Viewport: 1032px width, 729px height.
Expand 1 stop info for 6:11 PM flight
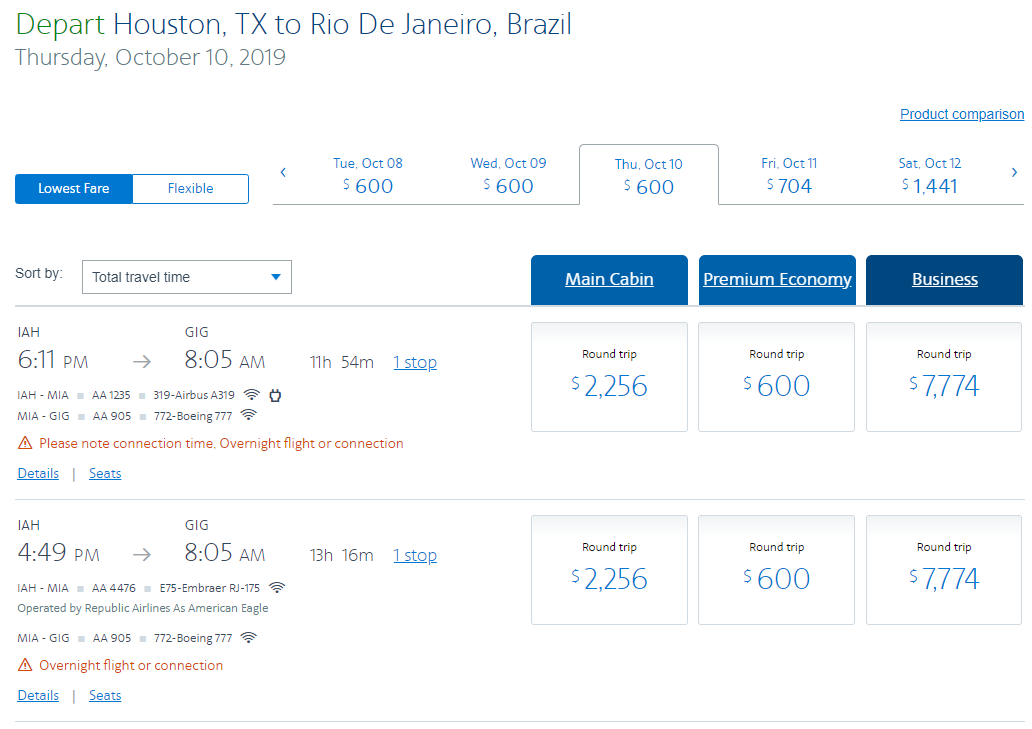pyautogui.click(x=415, y=362)
